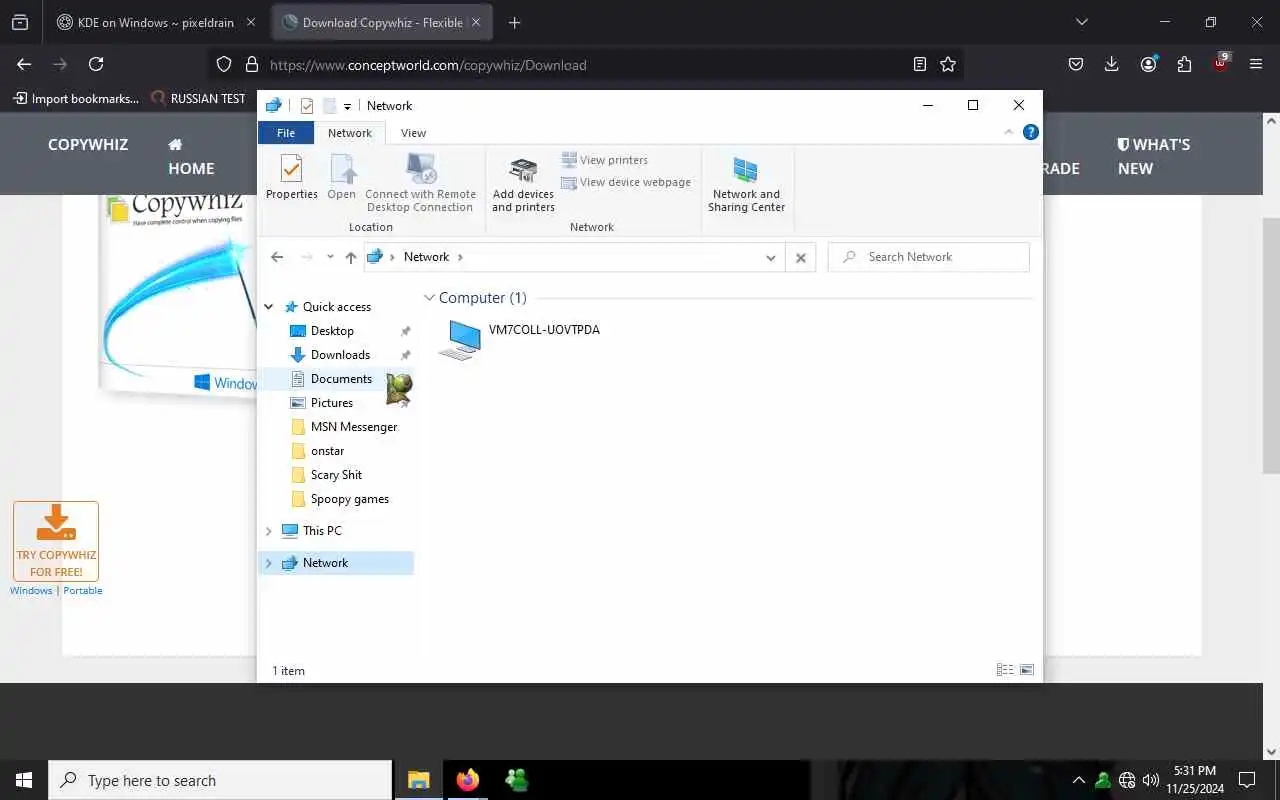Bookmark this page with the star

[948, 64]
